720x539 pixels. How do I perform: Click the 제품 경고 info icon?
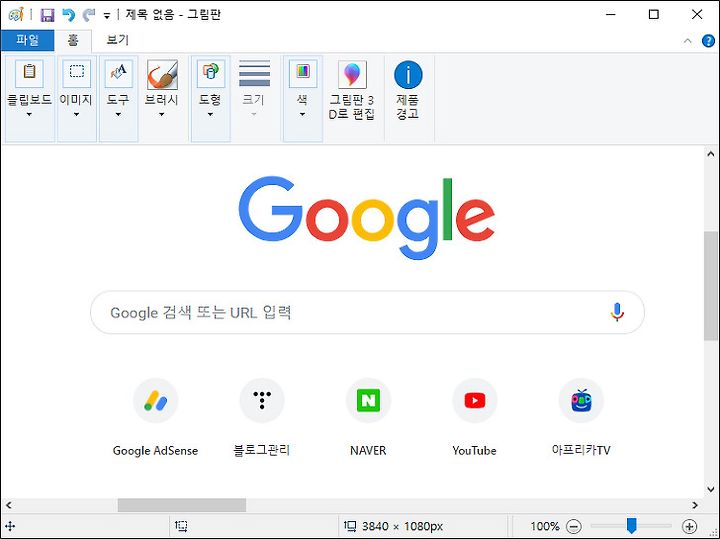click(x=408, y=75)
